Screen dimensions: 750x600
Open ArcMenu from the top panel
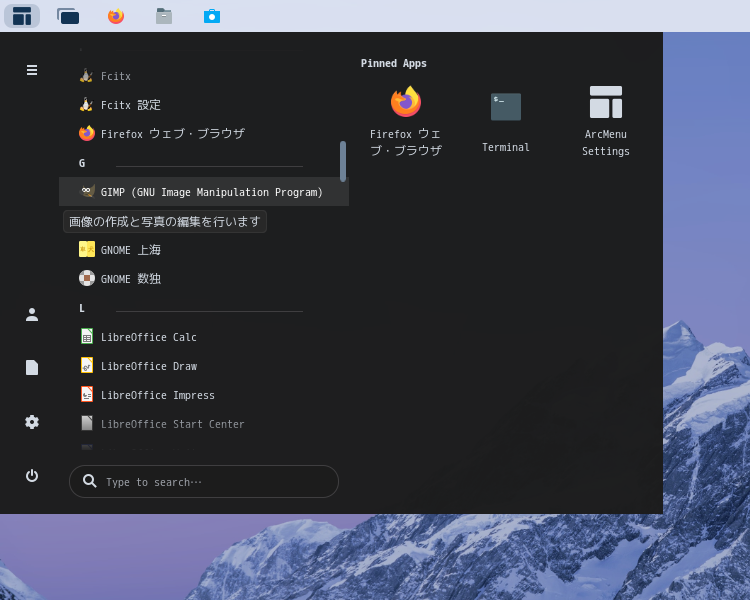pos(22,16)
